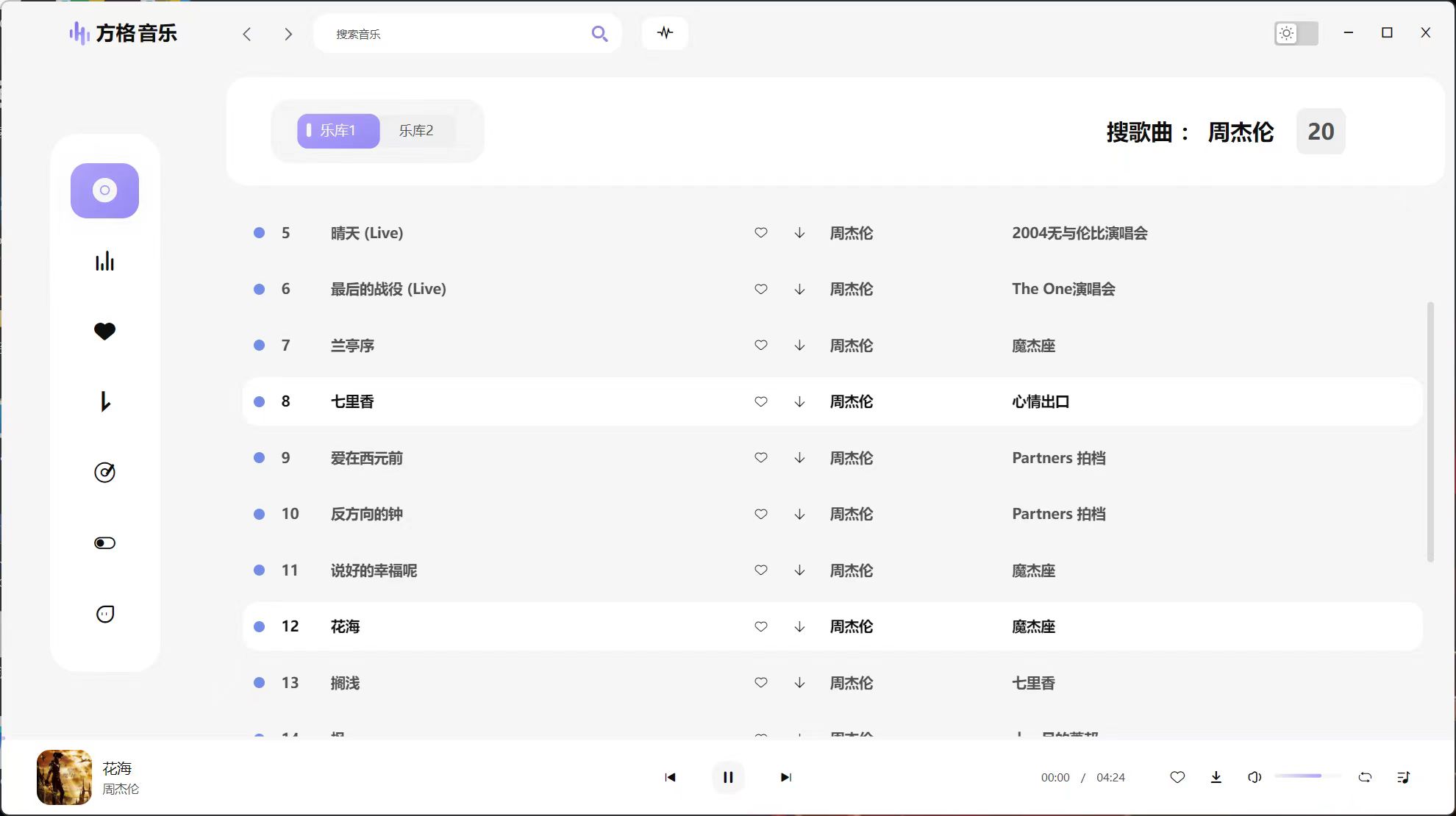Like the song 七里香 with heart
This screenshot has height=816, width=1456.
pos(761,401)
